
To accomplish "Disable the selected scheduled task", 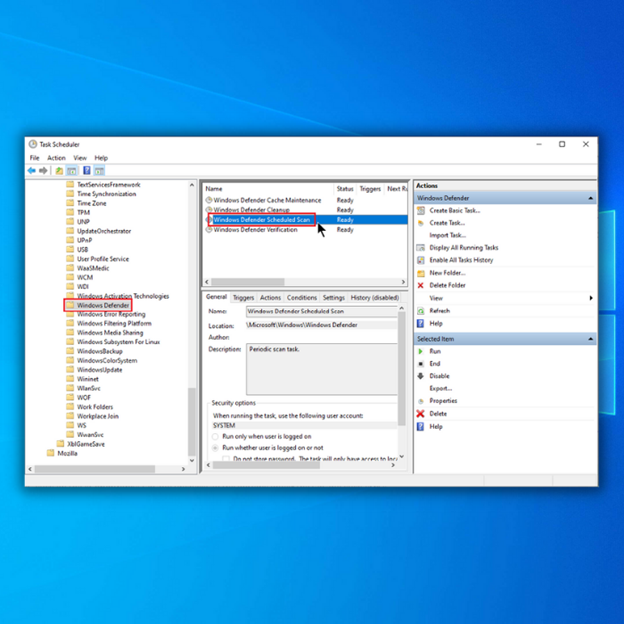I will coord(439,376).
